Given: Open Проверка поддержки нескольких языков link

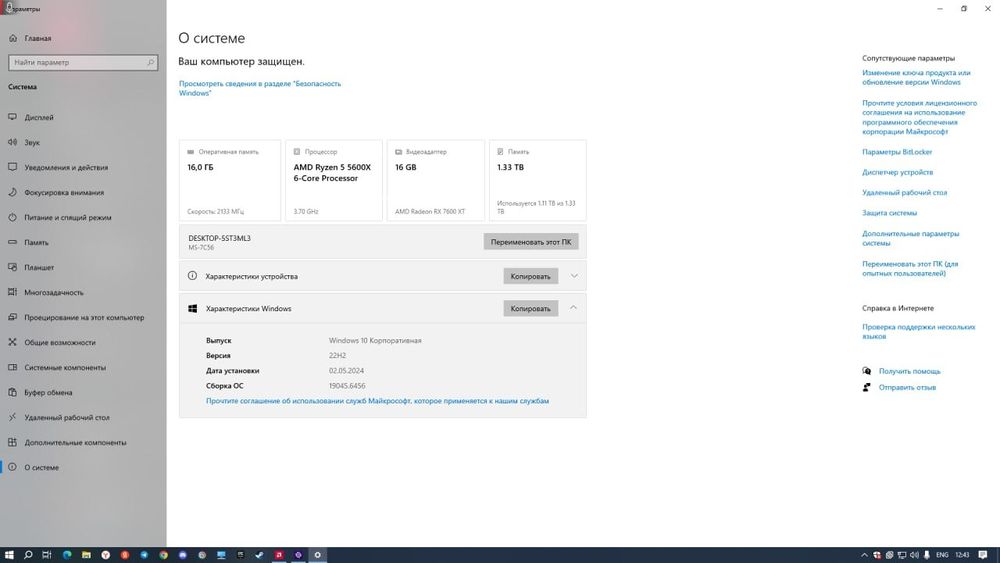Looking at the screenshot, I should (x=918, y=331).
